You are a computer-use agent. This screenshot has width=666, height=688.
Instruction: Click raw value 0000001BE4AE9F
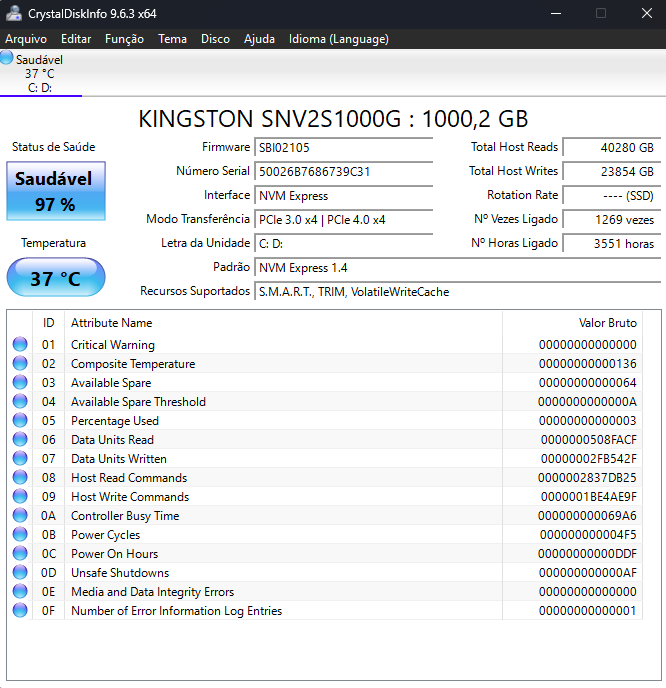click(x=588, y=497)
